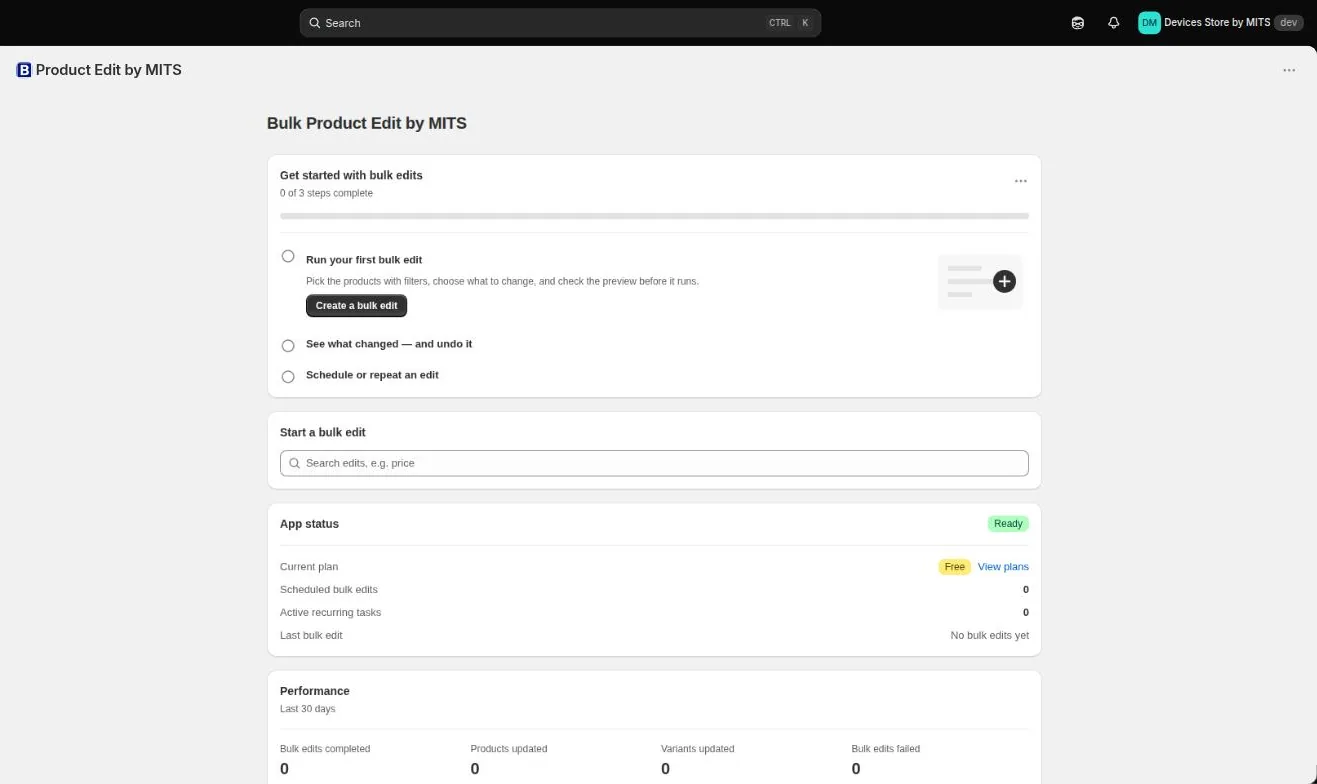
Task: Click the sidekick icon left of the bell
Action: tap(1078, 23)
